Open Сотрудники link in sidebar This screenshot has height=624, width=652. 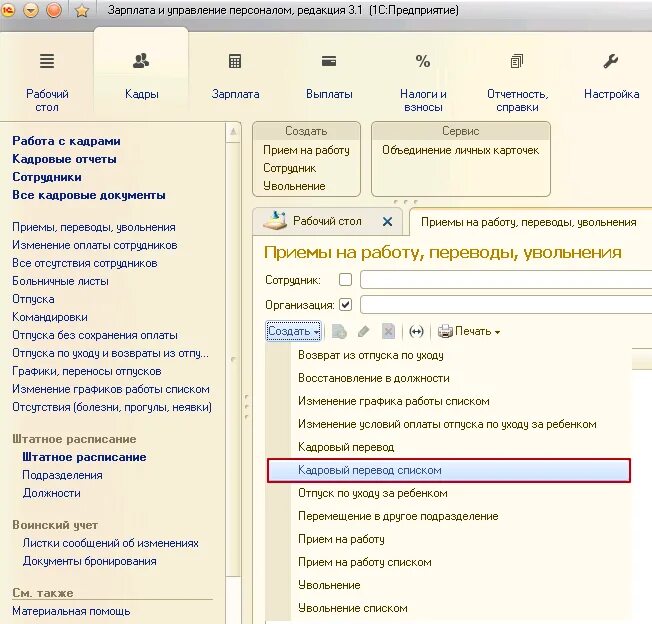pos(47,177)
